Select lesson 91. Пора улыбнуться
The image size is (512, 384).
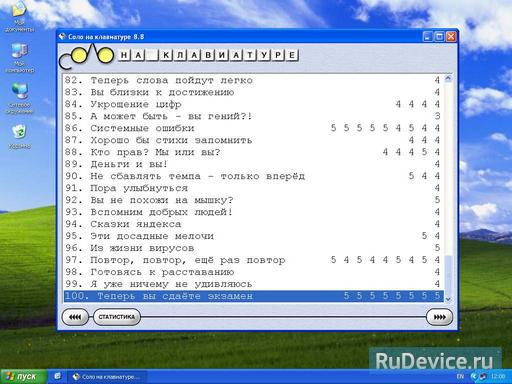click(x=253, y=188)
